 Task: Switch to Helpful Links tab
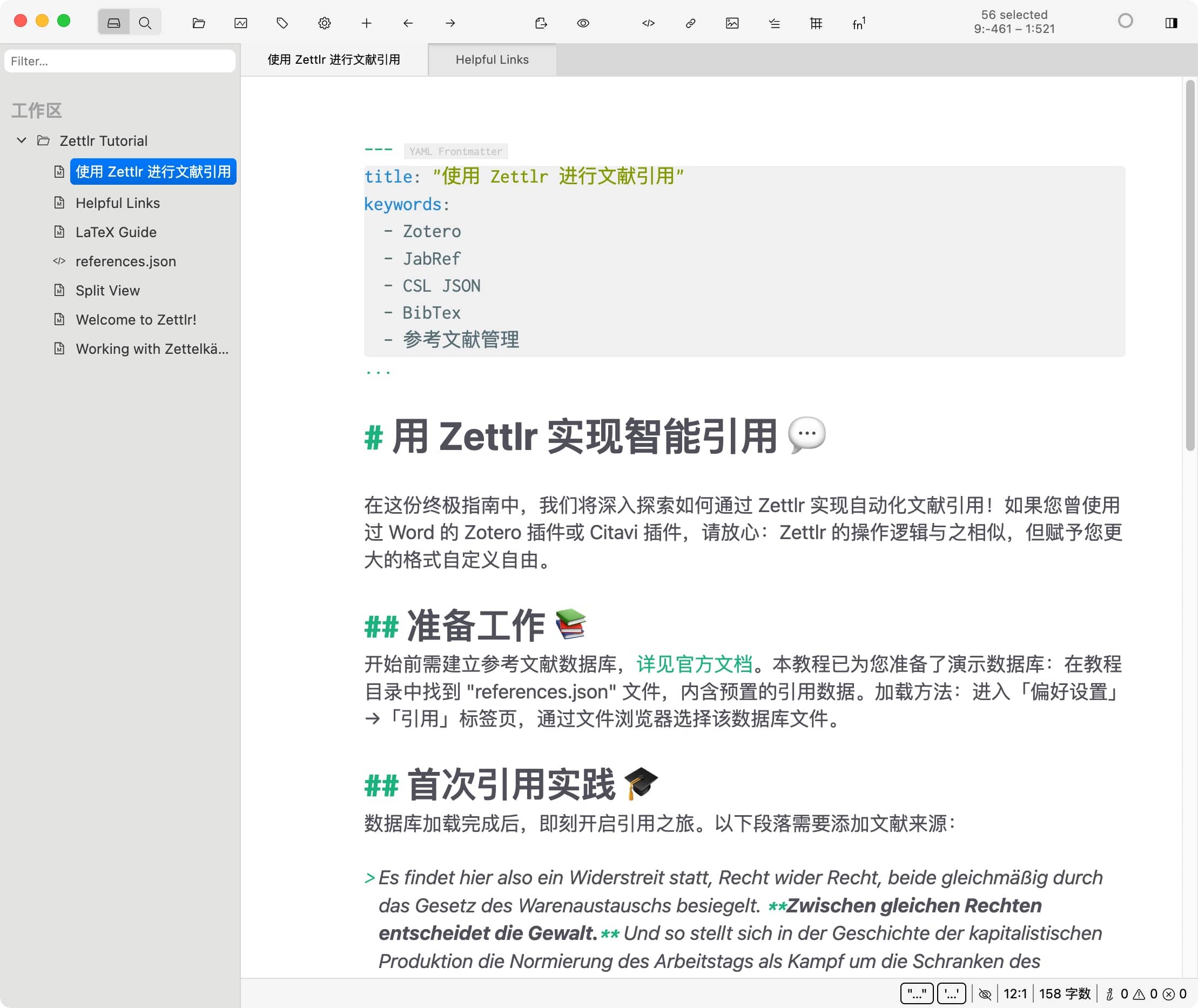click(x=492, y=59)
